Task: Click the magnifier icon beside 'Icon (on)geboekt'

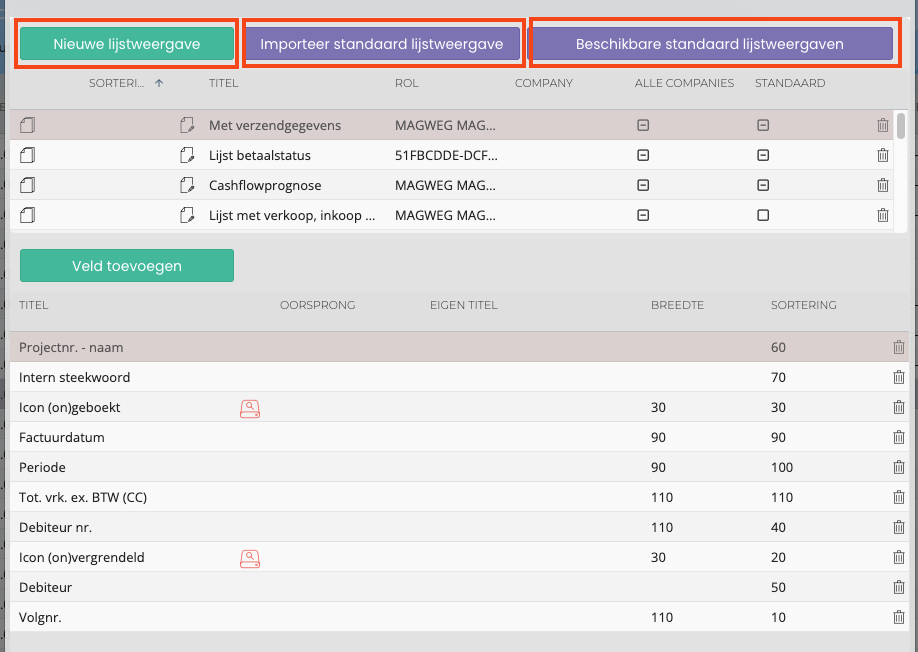Action: 250,407
